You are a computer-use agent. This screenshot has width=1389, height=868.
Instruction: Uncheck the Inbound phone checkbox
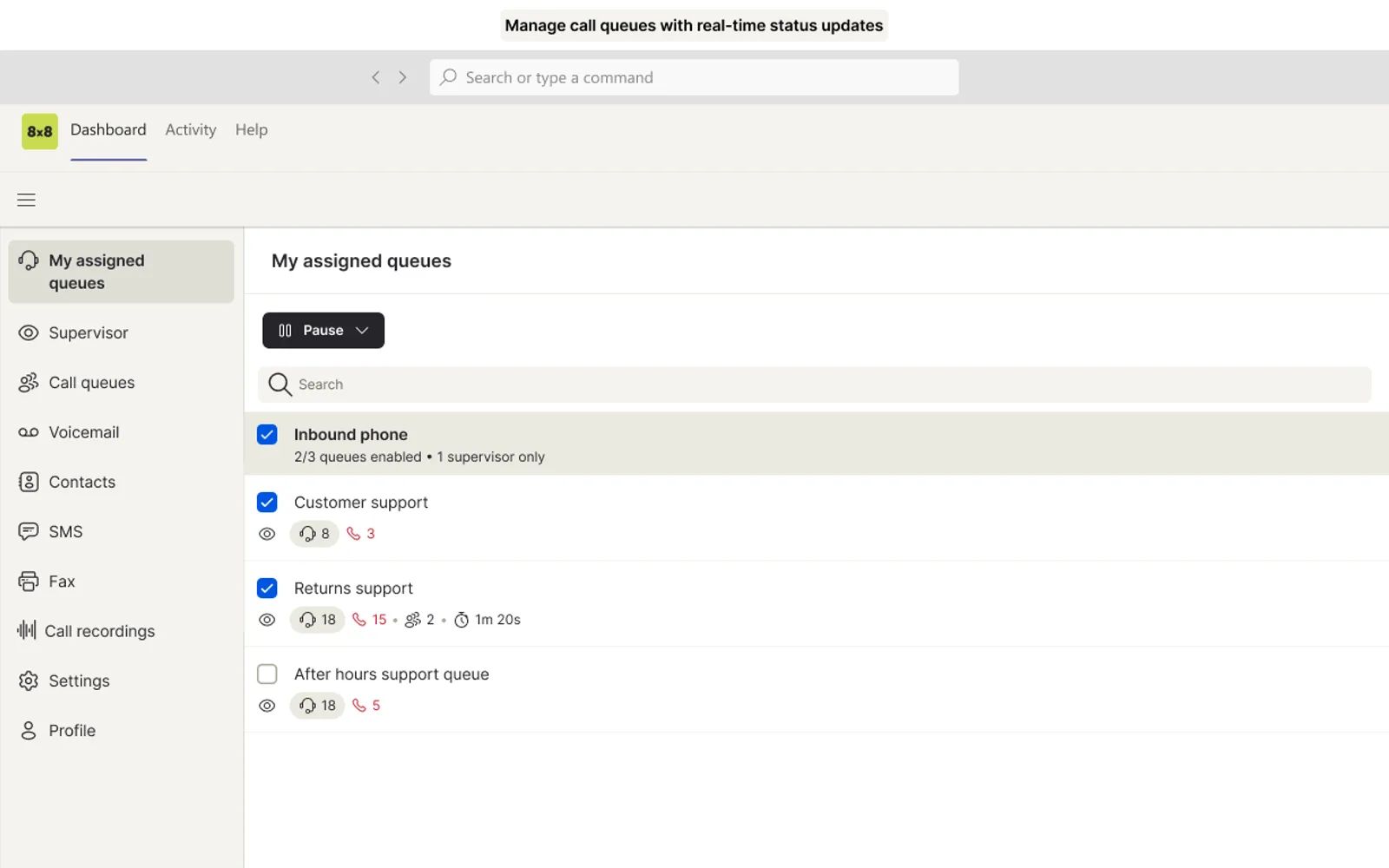click(x=267, y=434)
